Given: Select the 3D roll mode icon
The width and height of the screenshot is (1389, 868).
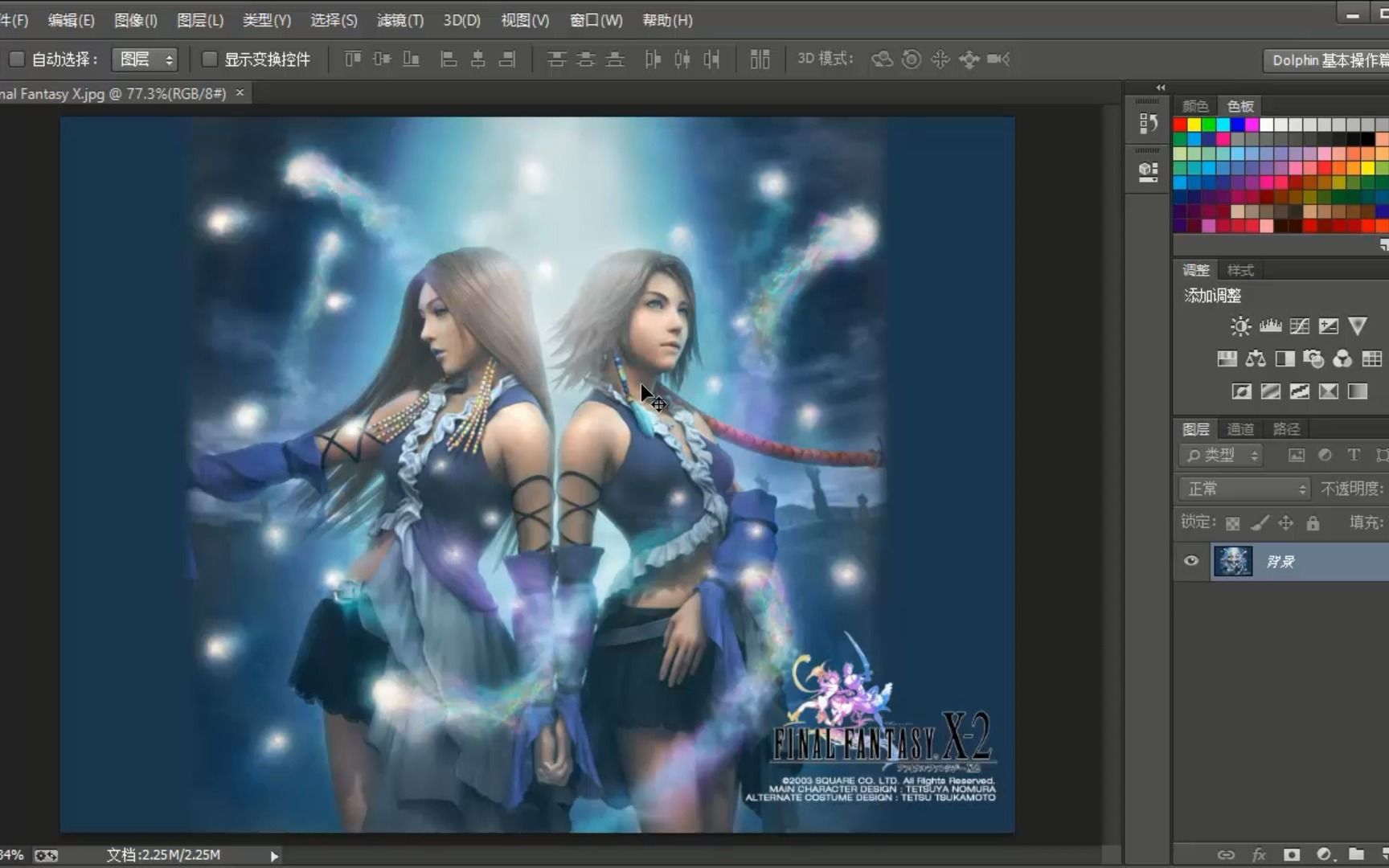Looking at the screenshot, I should (x=912, y=59).
